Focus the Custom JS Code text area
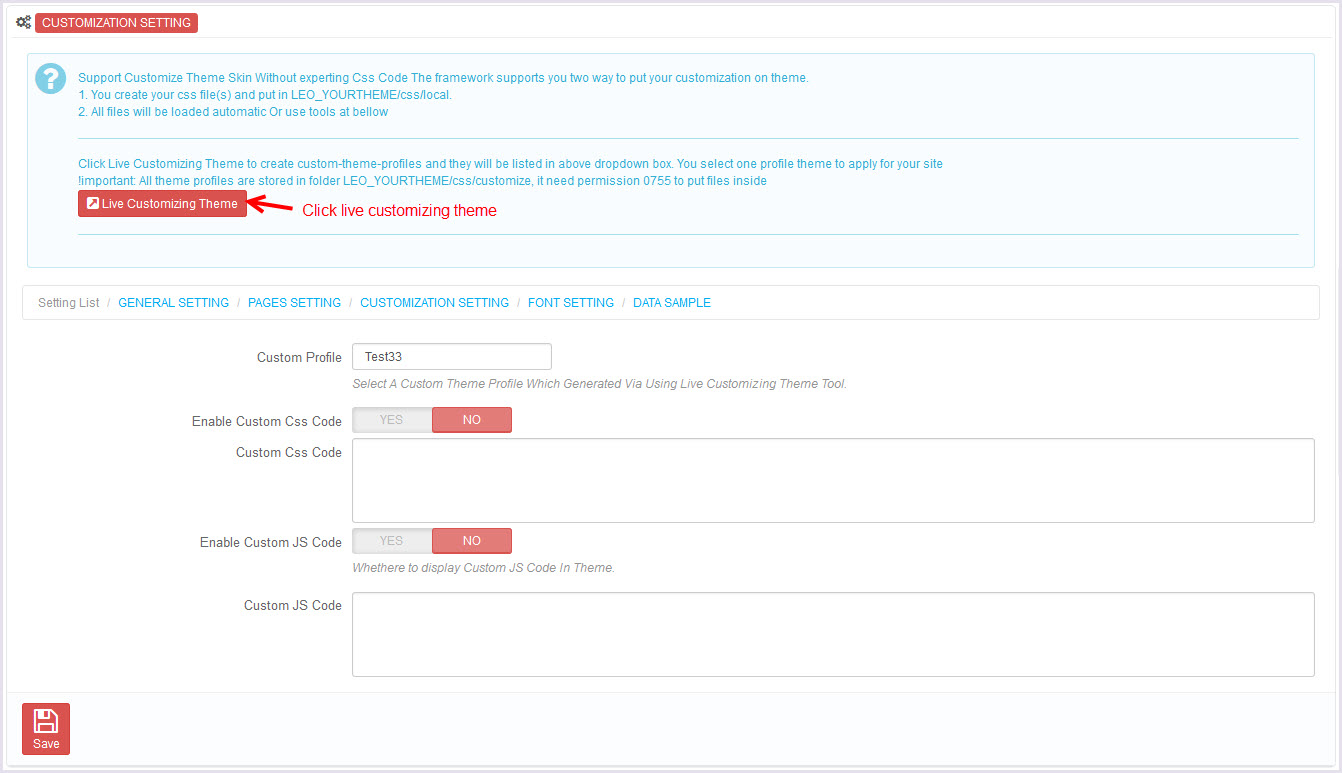The height and width of the screenshot is (773, 1342). (832, 634)
